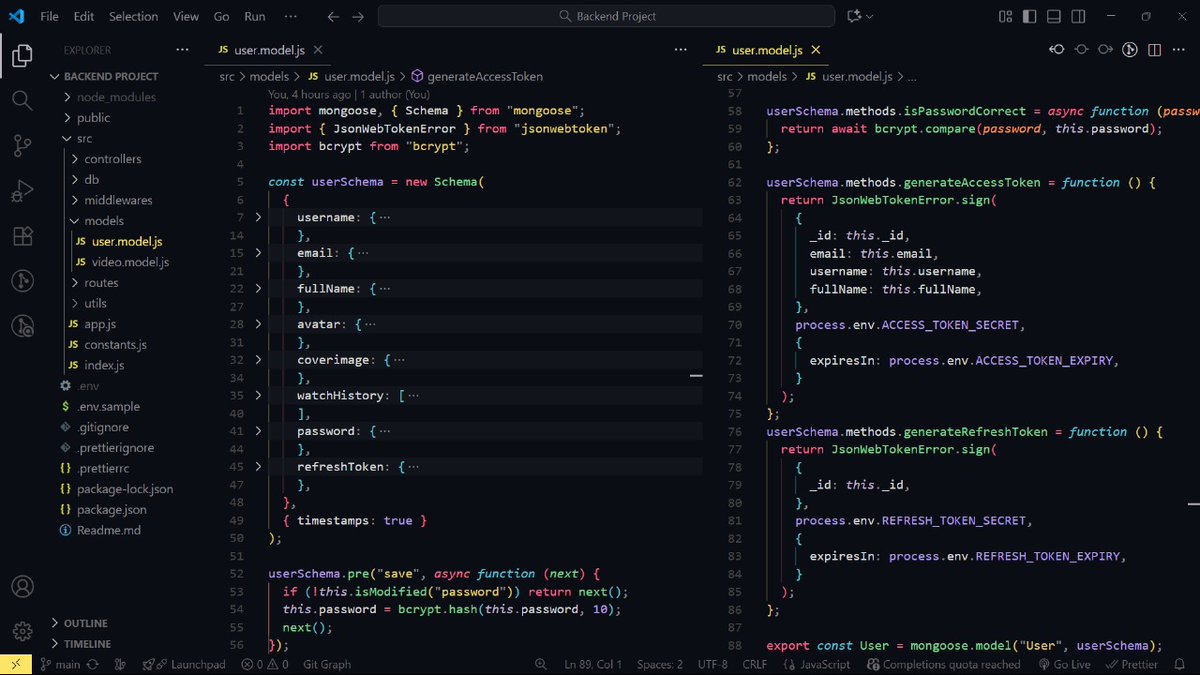The image size is (1200, 675).
Task: Expand the folded username block on line 7
Action: 257,215
